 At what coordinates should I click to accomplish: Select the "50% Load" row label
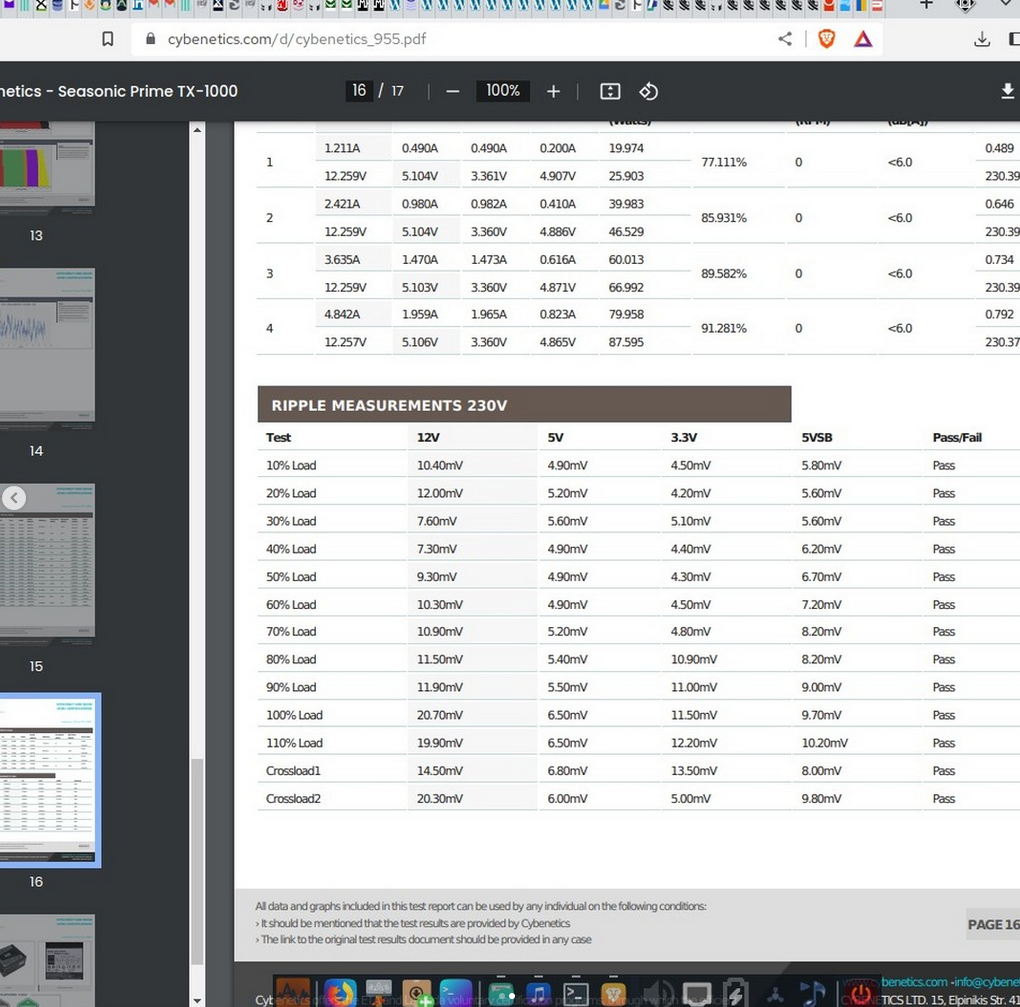[x=291, y=577]
